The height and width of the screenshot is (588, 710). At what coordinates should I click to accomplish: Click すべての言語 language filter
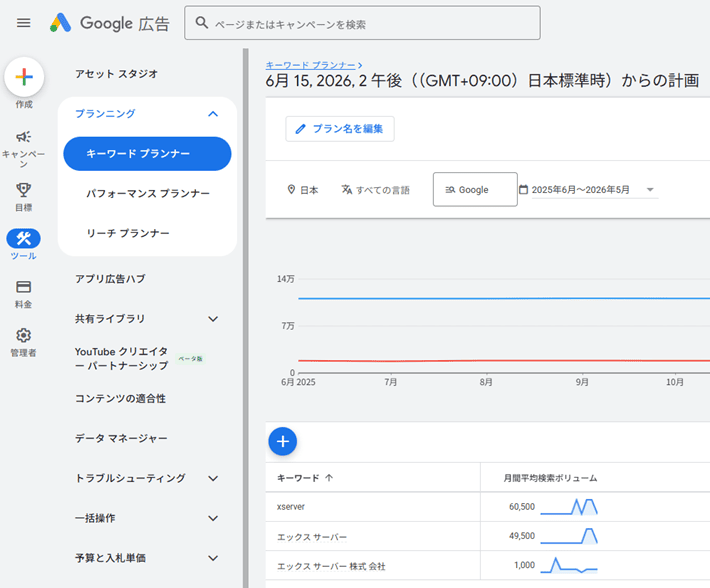tap(375, 190)
